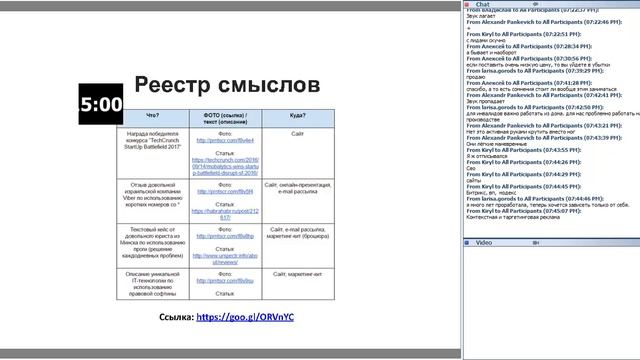Click the 'IT-технологии' description cell
The width and height of the screenshot is (640, 360).
(153, 284)
